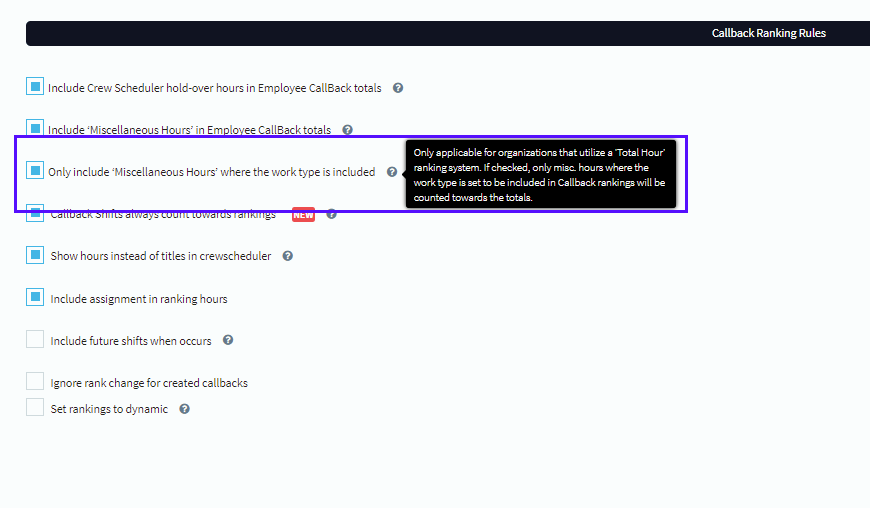Disable Include 'Miscellaneous Hours' in Employee CallBack totals checkbox

[x=35, y=129]
